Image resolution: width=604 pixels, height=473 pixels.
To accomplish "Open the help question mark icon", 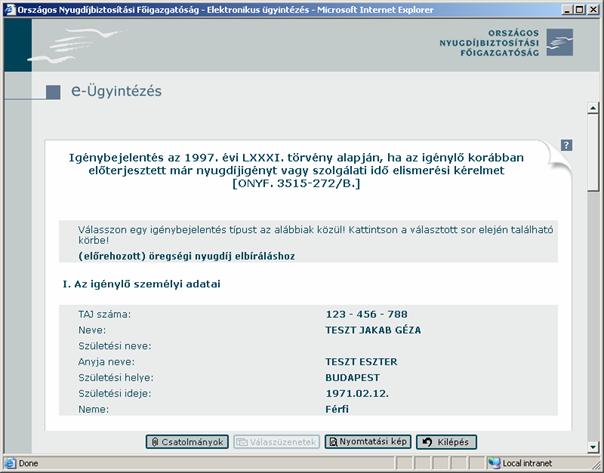I will [566, 145].
